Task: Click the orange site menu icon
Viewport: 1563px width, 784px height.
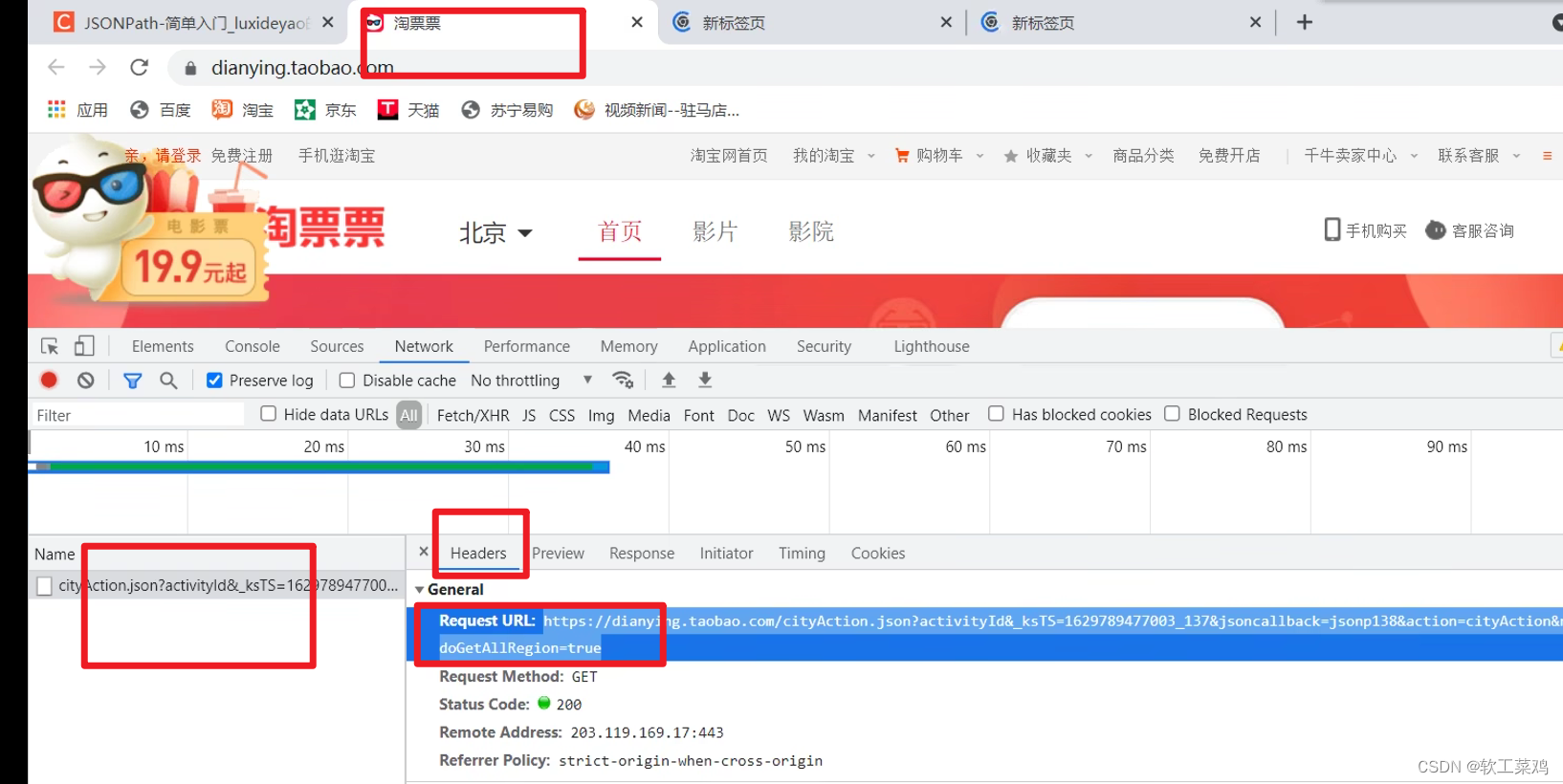Action: point(1547,156)
